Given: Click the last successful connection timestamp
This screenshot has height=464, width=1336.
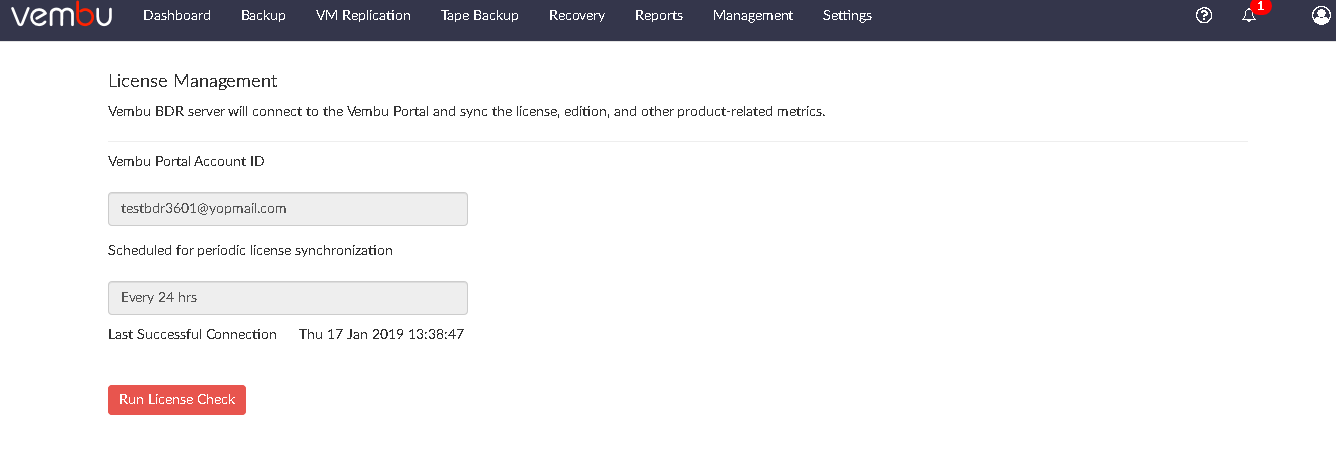Looking at the screenshot, I should point(381,335).
